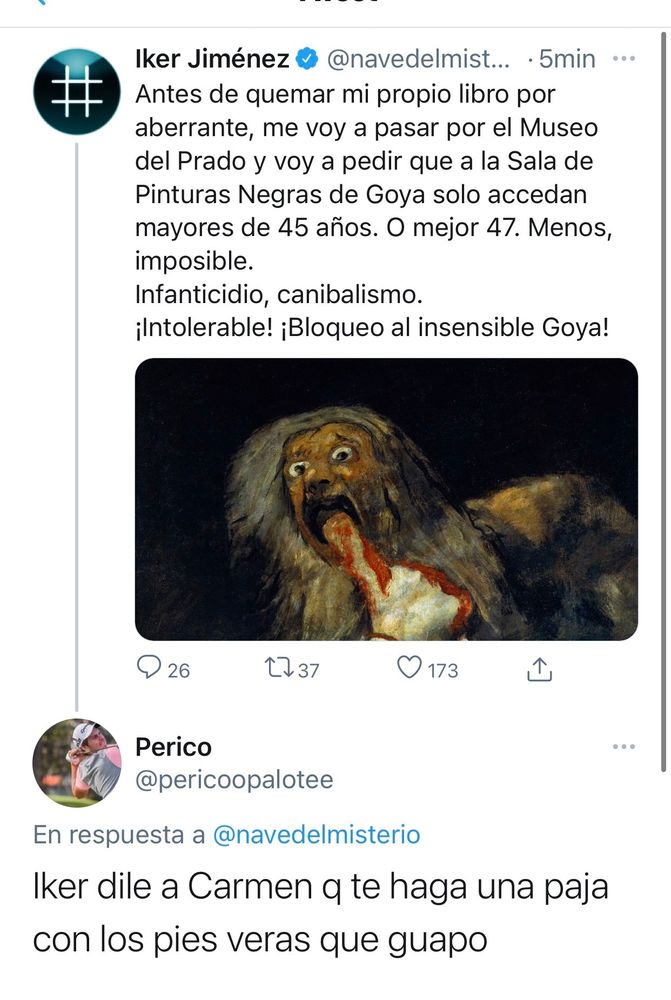This screenshot has width=671, height=1000.
Task: Tap the 173 likes count
Action: 443,670
